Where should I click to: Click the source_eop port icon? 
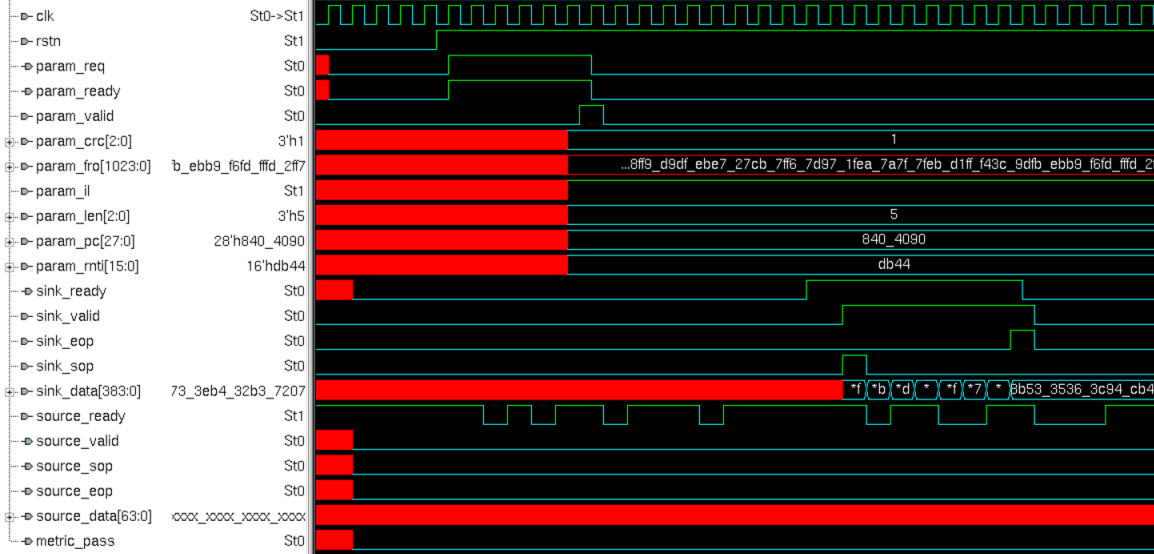point(27,491)
